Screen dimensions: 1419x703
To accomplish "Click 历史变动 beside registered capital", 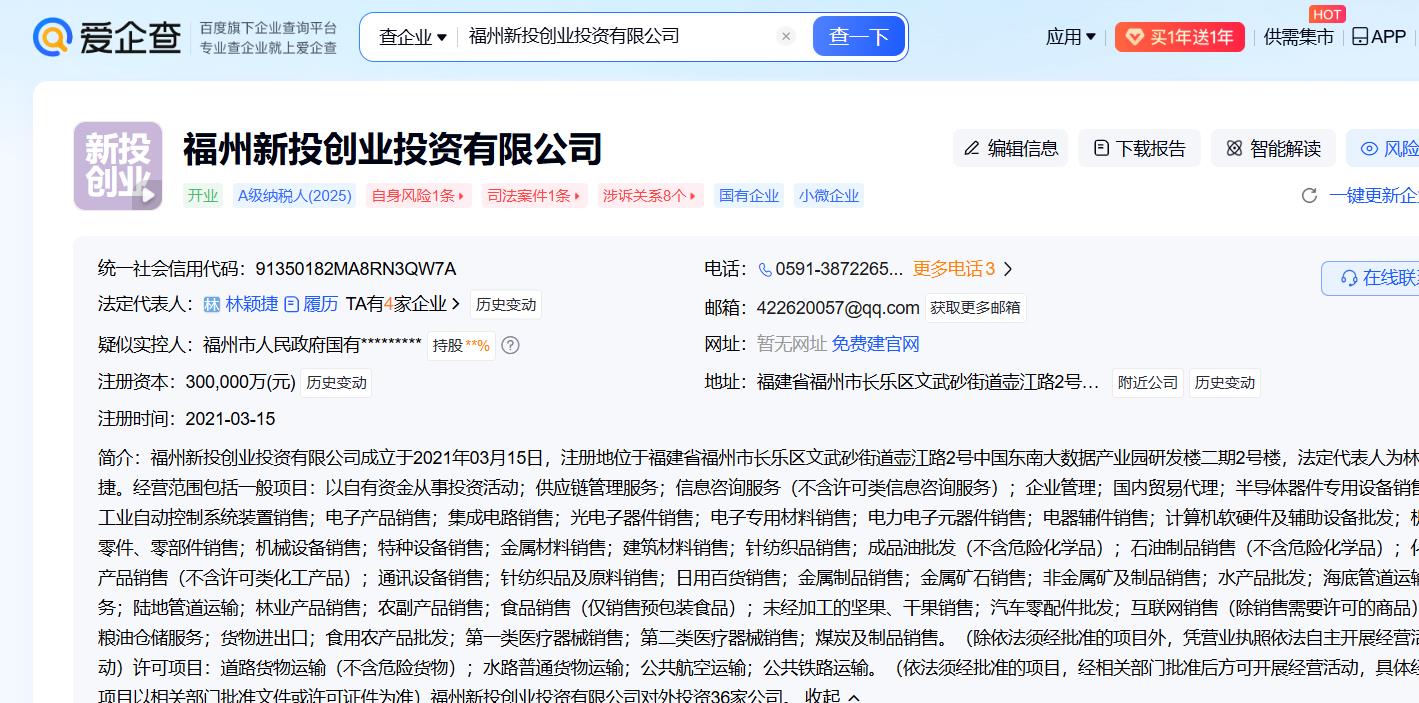I will pos(336,382).
